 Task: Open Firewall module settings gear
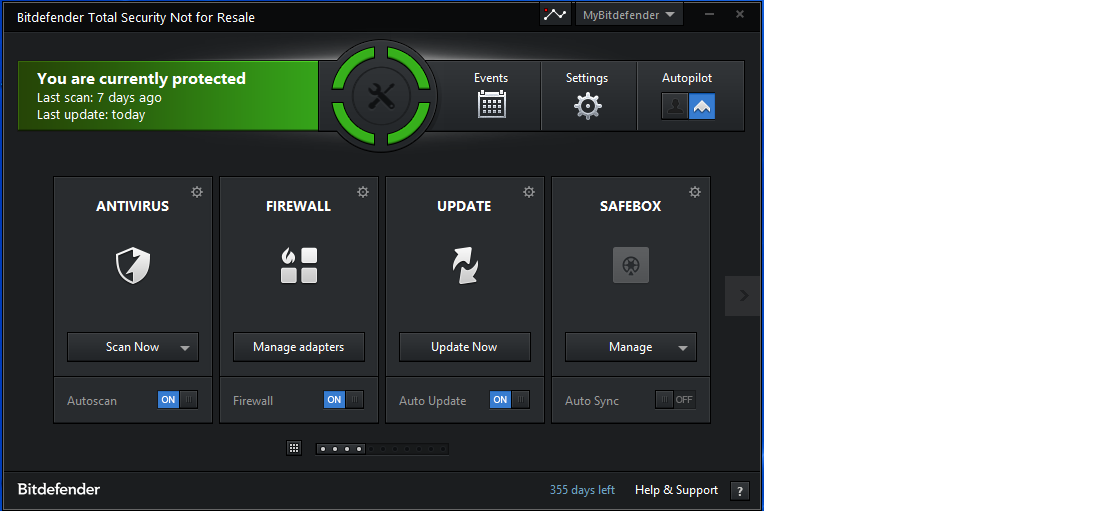click(x=363, y=192)
